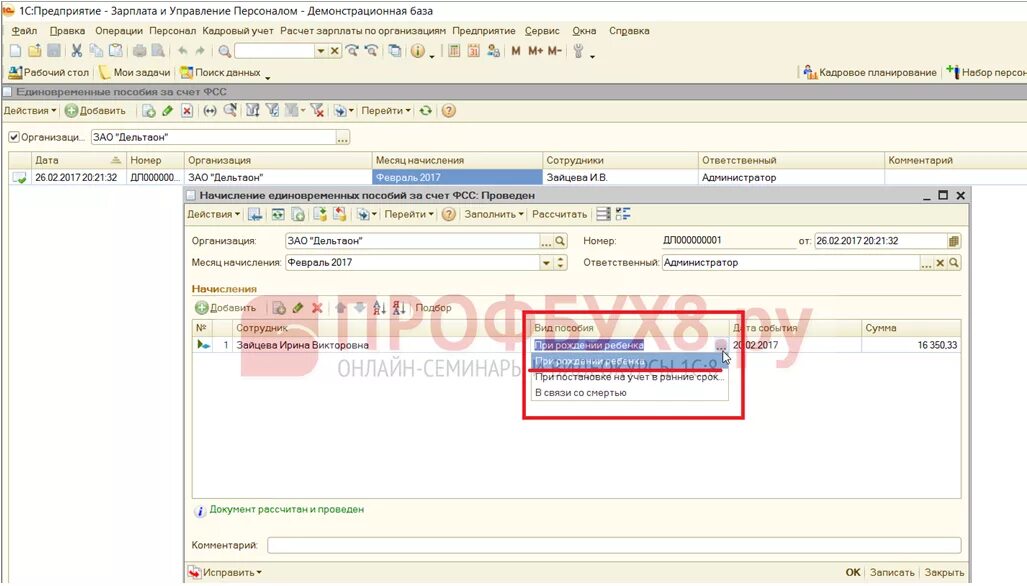
Task: Open the Операции menu
Action: click(x=119, y=31)
